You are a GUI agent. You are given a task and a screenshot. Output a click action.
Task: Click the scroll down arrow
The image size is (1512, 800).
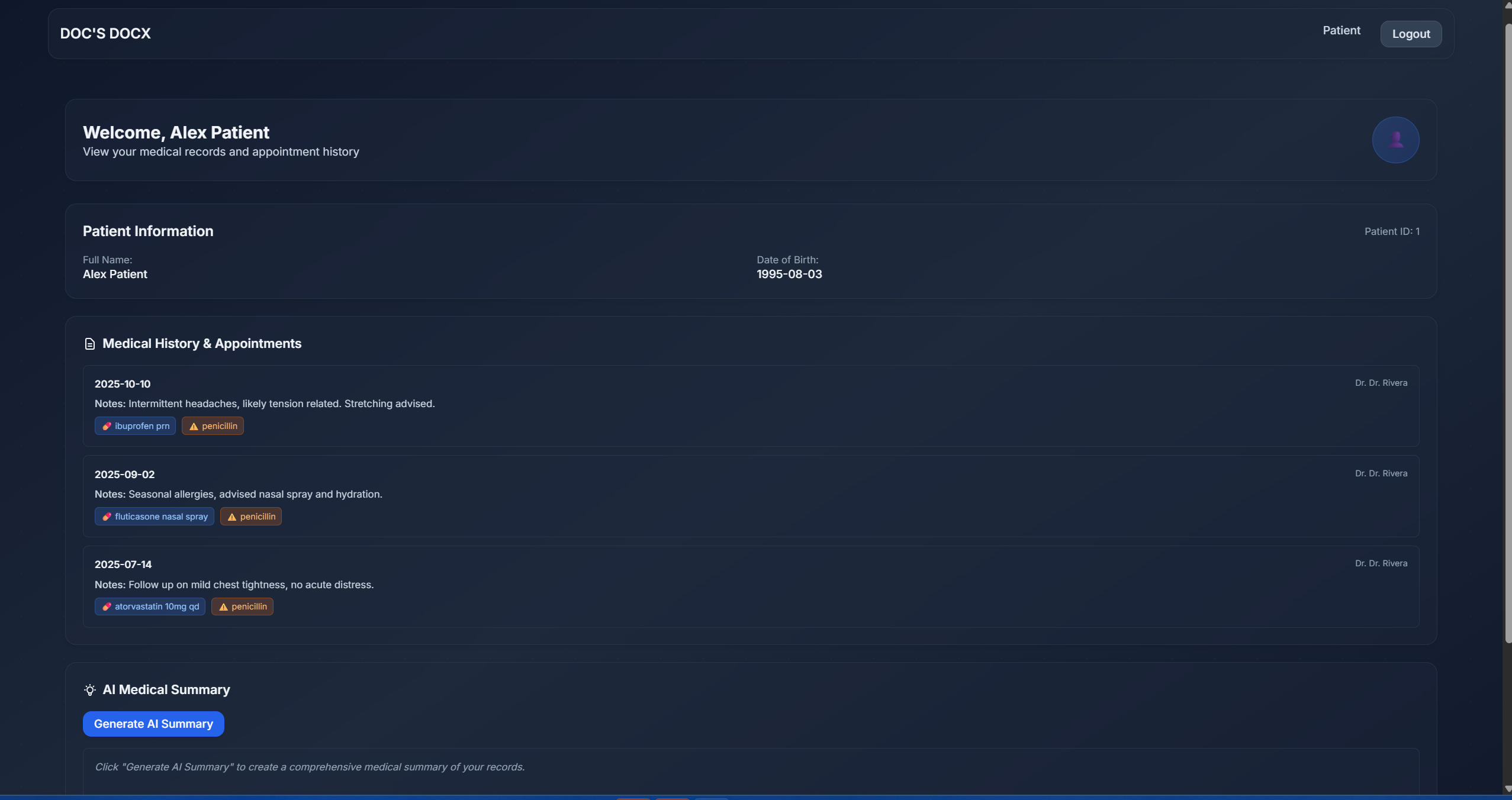(x=1507, y=789)
